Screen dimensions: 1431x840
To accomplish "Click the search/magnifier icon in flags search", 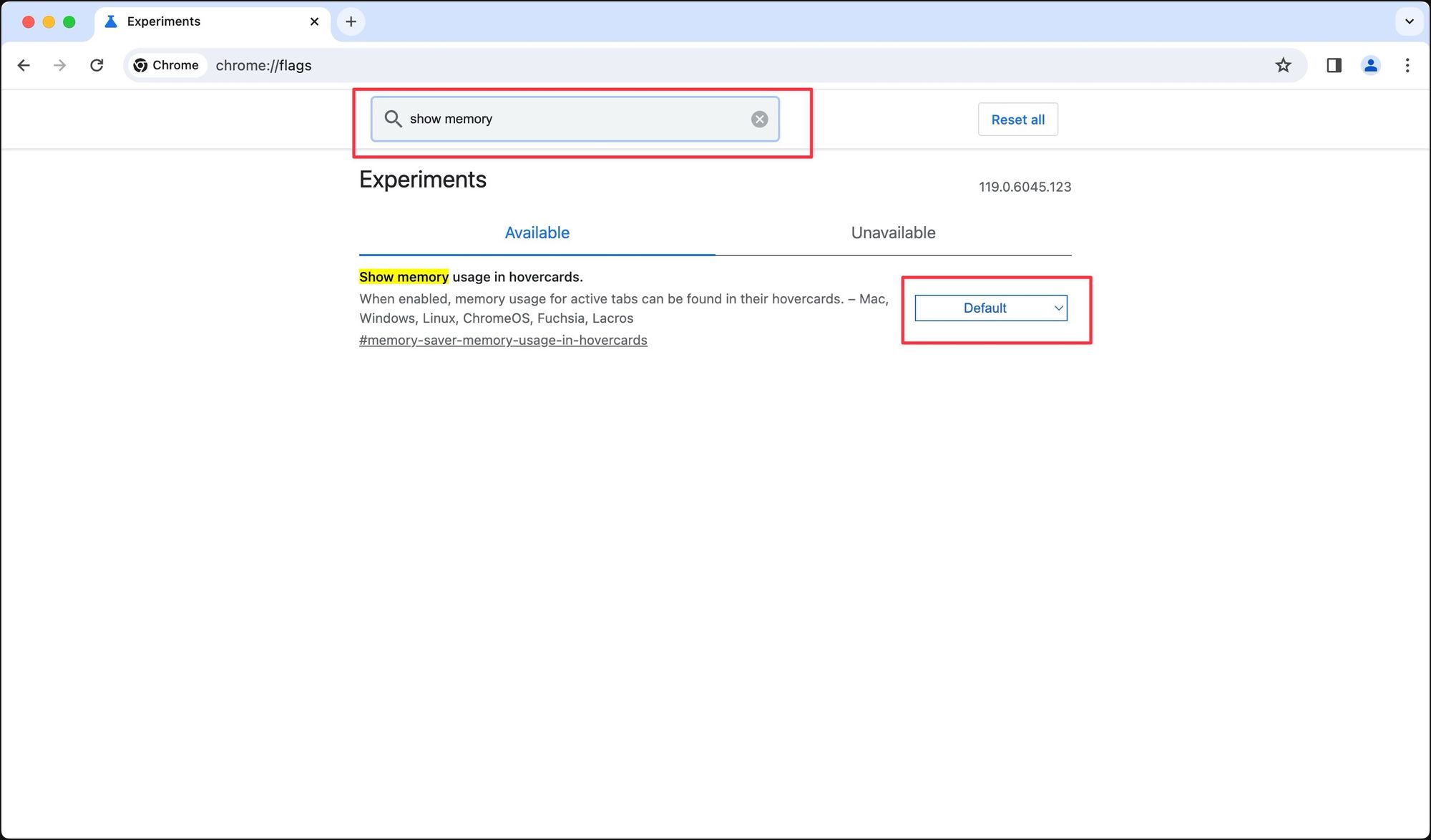I will (x=393, y=118).
